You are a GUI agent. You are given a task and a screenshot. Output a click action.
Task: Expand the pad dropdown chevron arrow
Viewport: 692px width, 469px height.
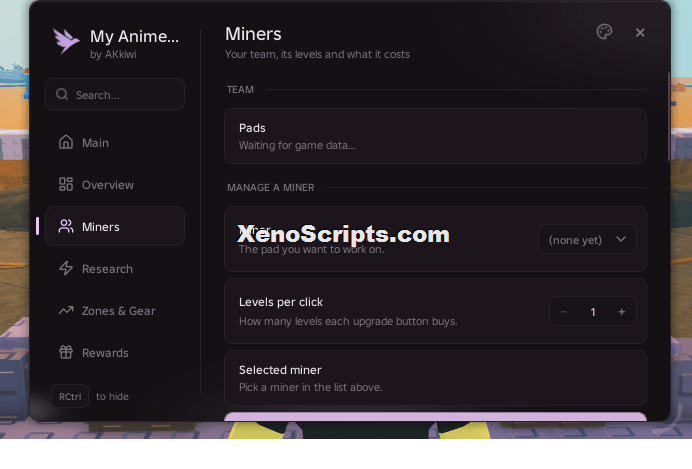click(621, 239)
